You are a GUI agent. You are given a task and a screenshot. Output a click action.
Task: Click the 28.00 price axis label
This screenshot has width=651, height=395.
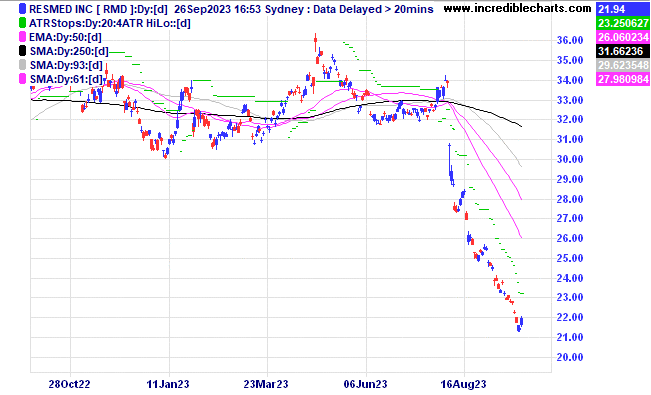(x=570, y=199)
